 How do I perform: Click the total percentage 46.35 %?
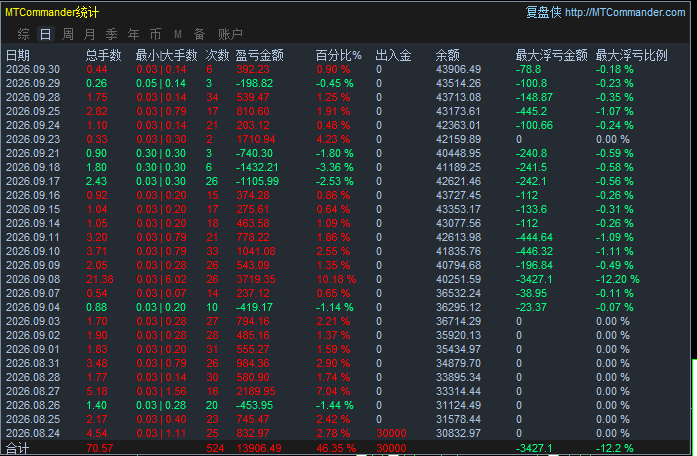(x=336, y=448)
